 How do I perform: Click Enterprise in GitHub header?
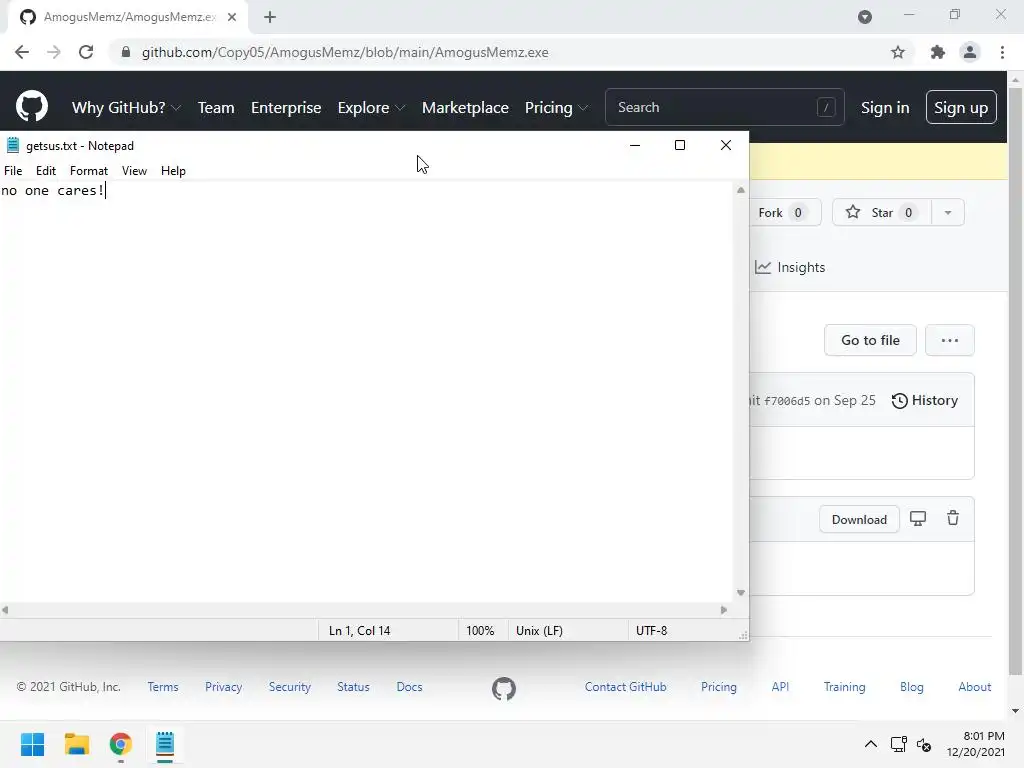(286, 107)
